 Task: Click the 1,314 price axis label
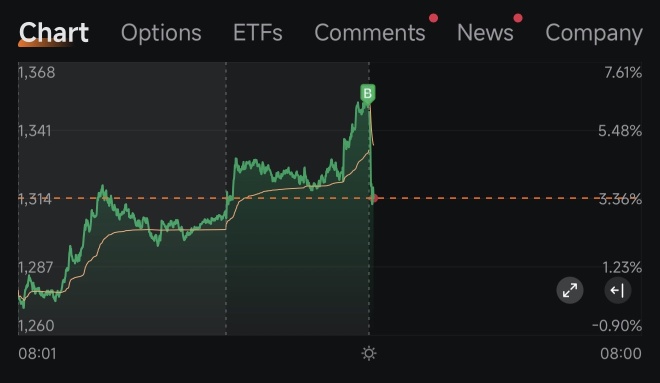click(x=35, y=199)
